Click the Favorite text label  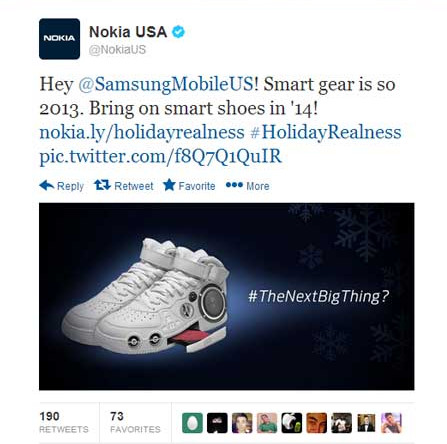point(197,186)
